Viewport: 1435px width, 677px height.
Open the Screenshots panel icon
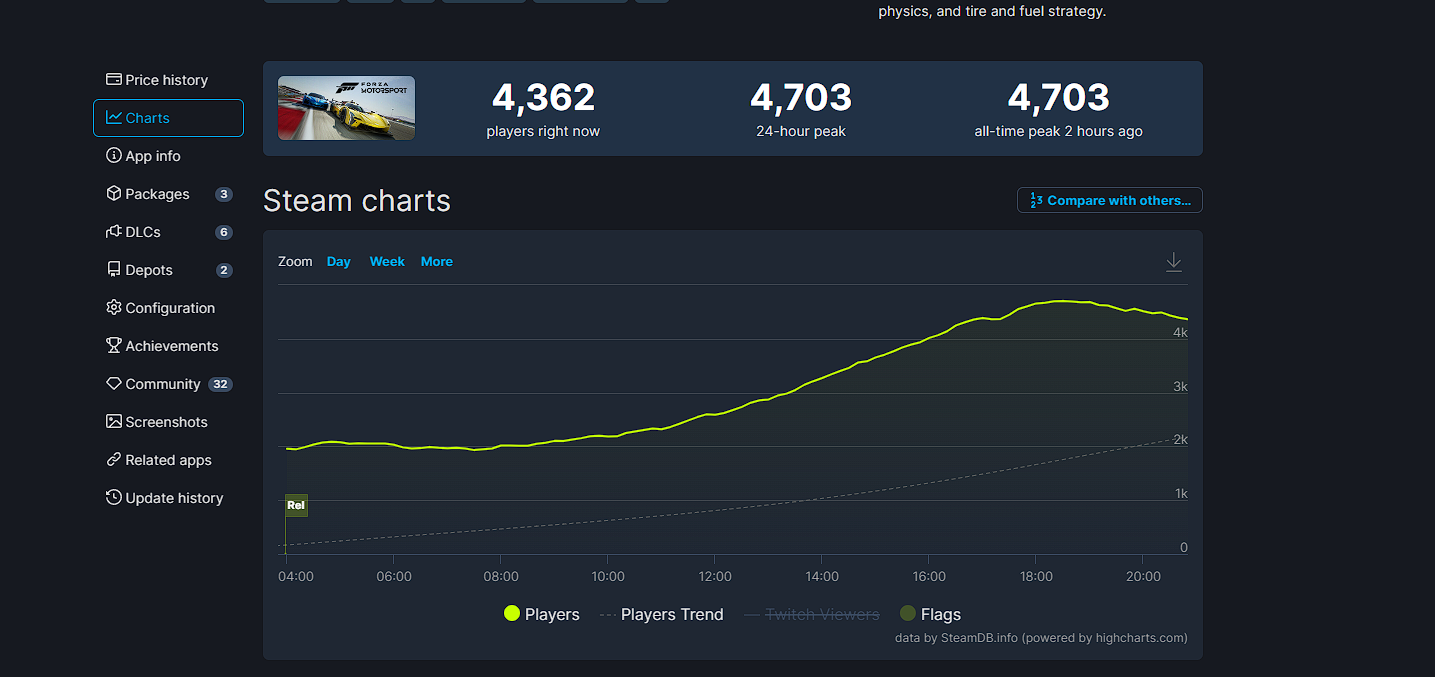pos(114,422)
